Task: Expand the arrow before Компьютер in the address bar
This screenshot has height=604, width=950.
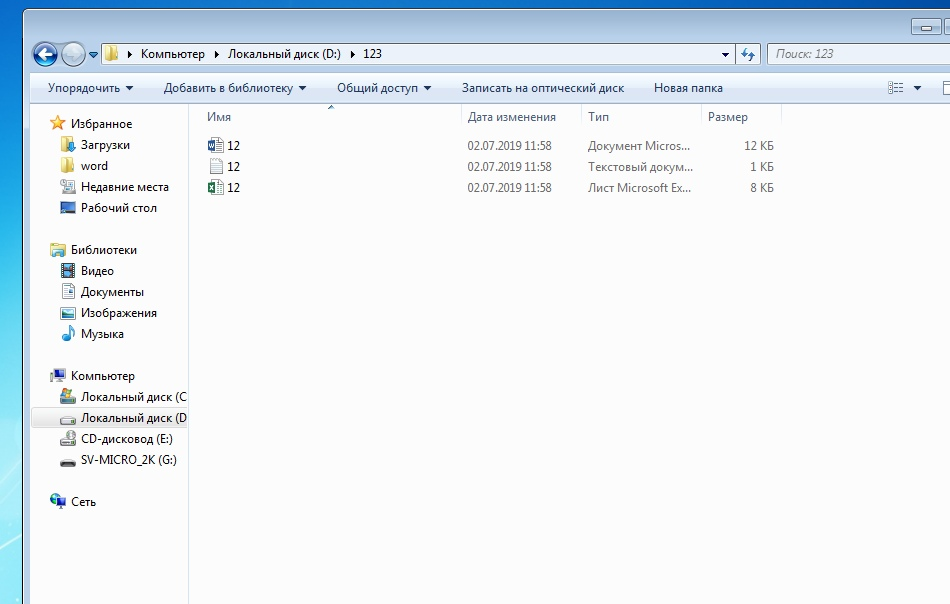Action: pos(130,54)
